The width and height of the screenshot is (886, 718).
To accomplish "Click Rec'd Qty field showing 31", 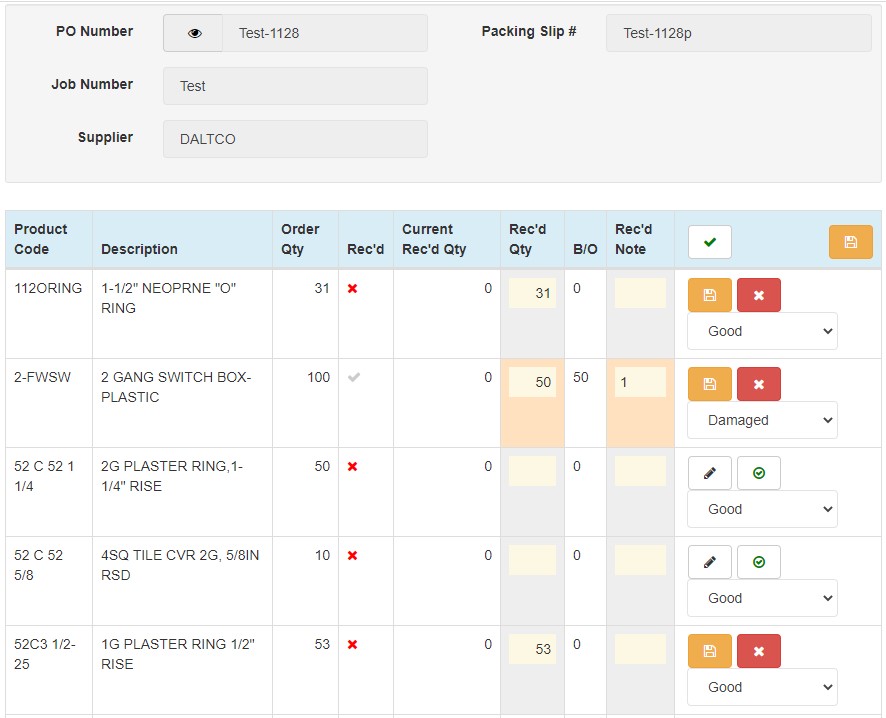I will (532, 293).
